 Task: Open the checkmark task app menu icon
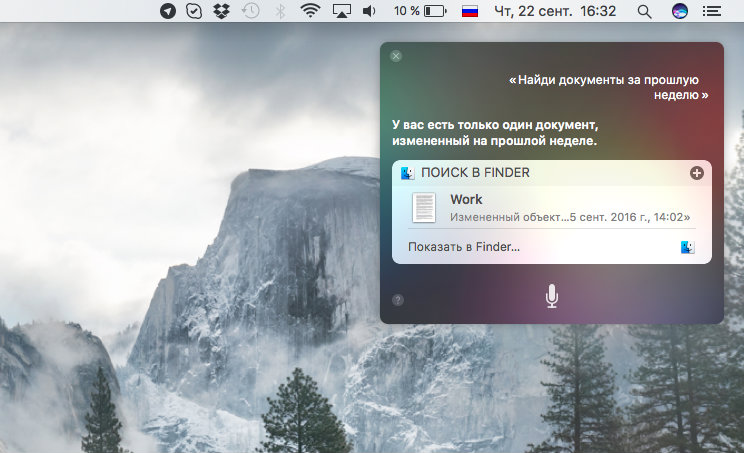pyautogui.click(x=194, y=11)
